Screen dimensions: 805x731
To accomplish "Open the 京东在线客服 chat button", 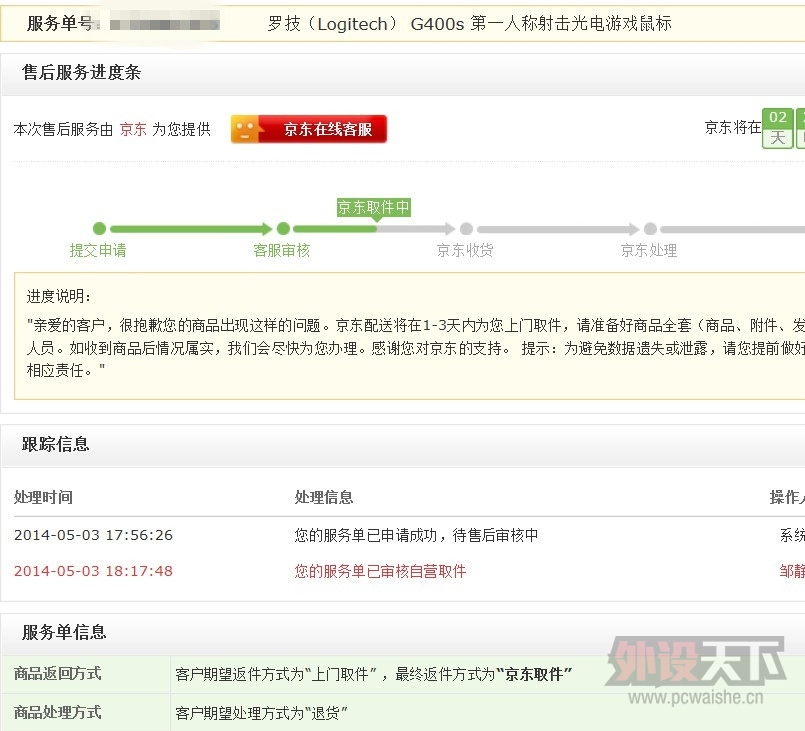I will pyautogui.click(x=309, y=129).
